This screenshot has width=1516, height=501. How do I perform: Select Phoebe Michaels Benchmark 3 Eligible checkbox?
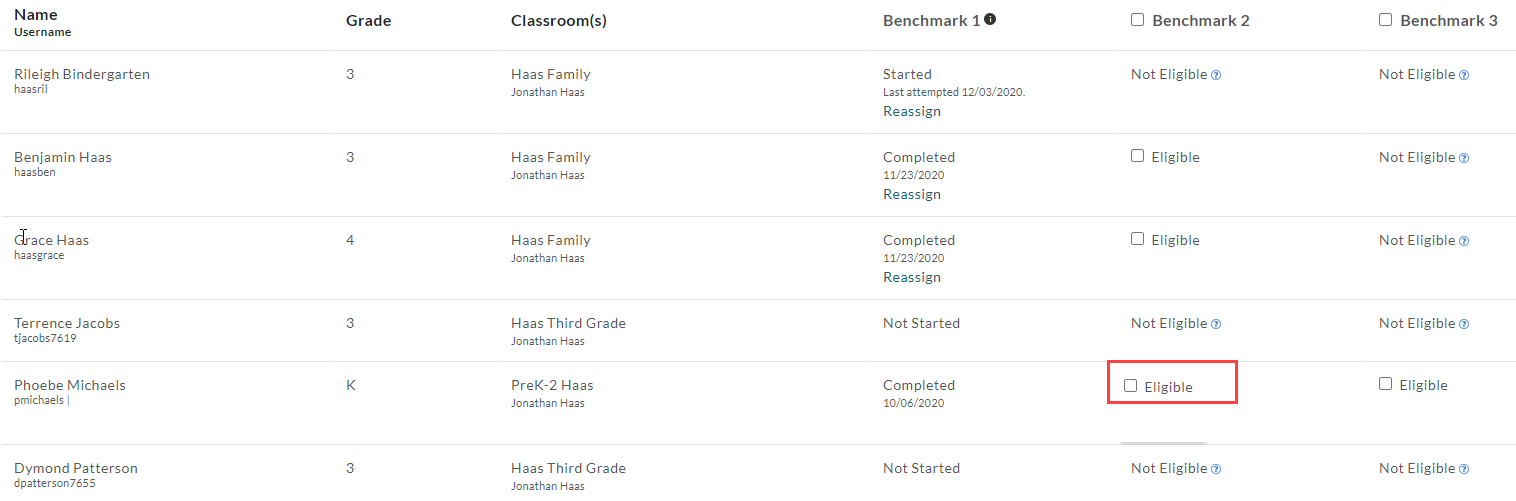point(1385,384)
